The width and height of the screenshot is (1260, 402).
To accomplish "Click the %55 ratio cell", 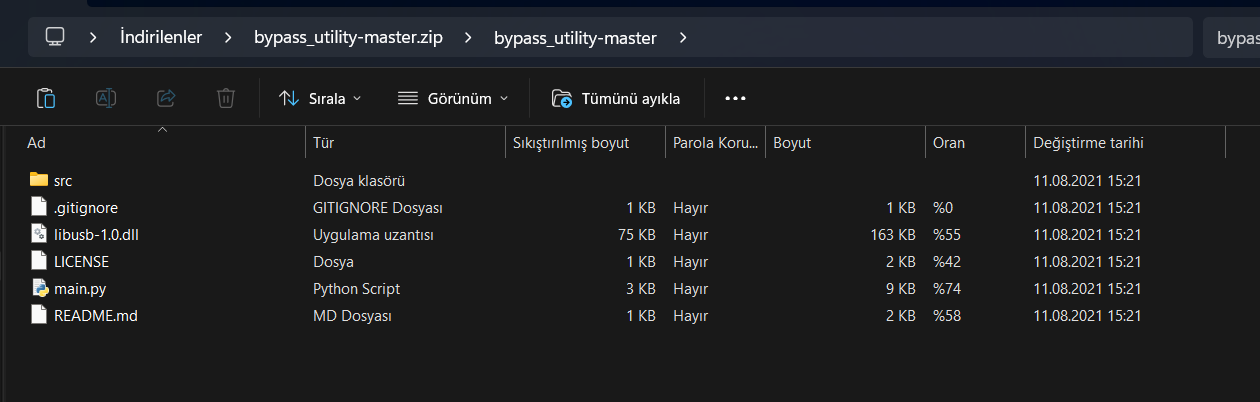I will point(946,235).
